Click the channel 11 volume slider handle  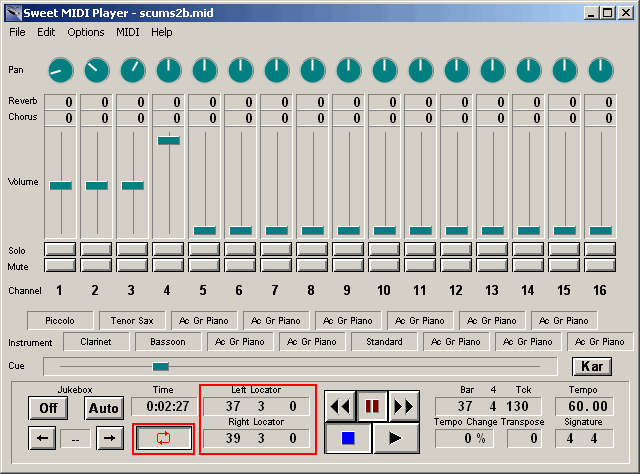(420, 231)
